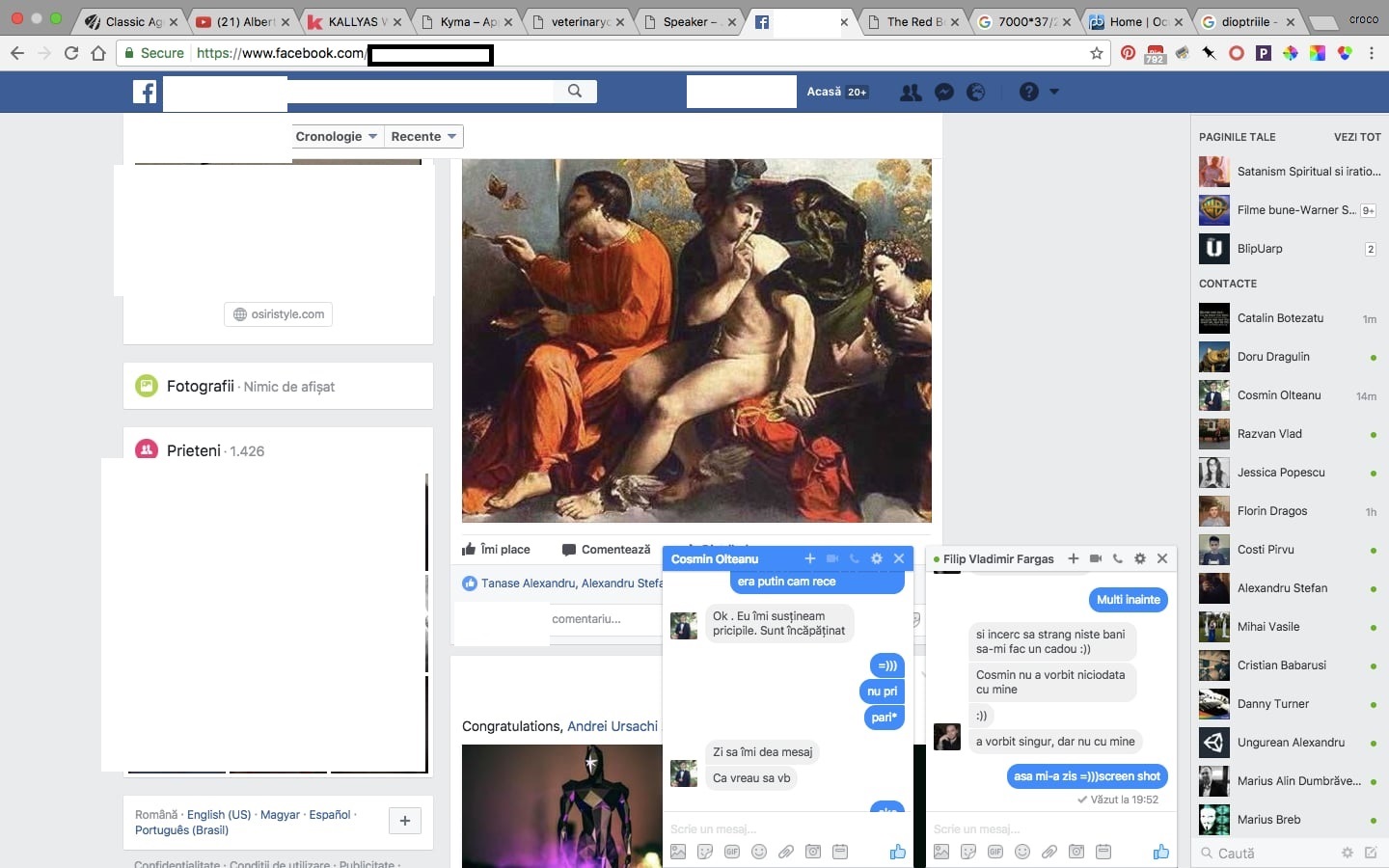The width and height of the screenshot is (1389, 868).
Task: Open the settings gear in Cosmin Olteanu chat
Action: (x=877, y=558)
